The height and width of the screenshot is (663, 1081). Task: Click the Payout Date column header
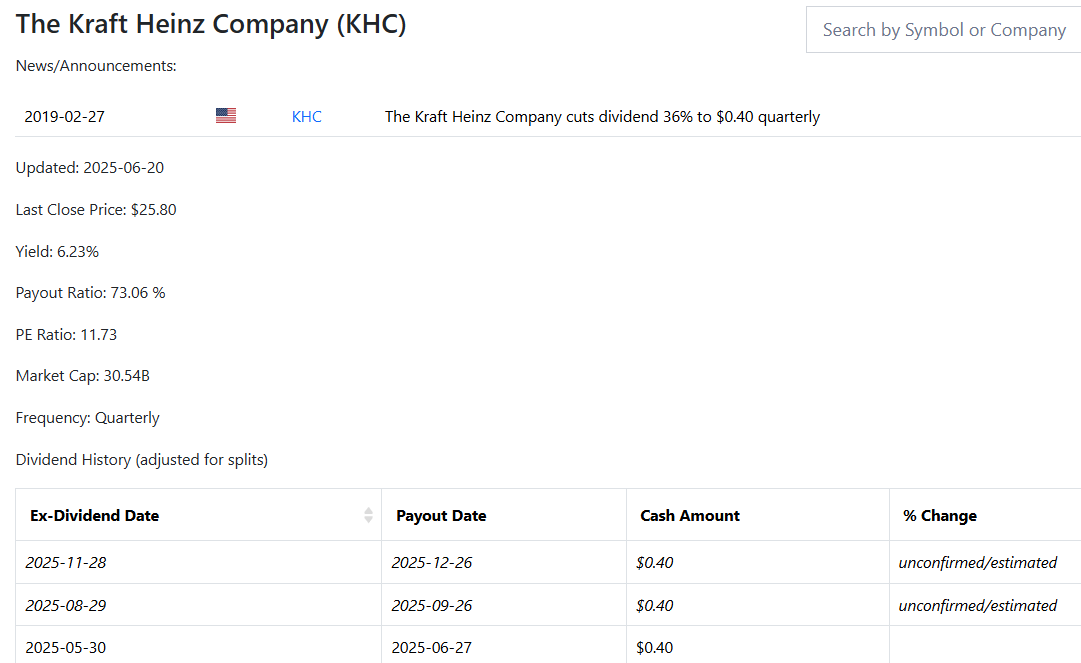[504, 515]
